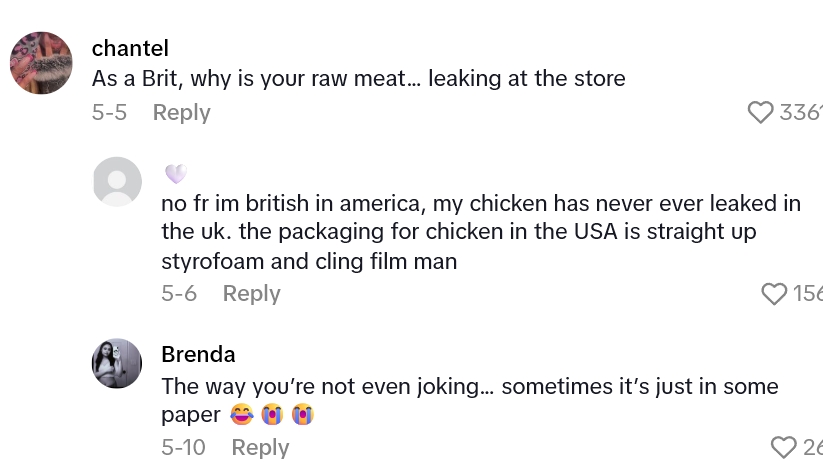Open chantel's profile picture

(41, 63)
